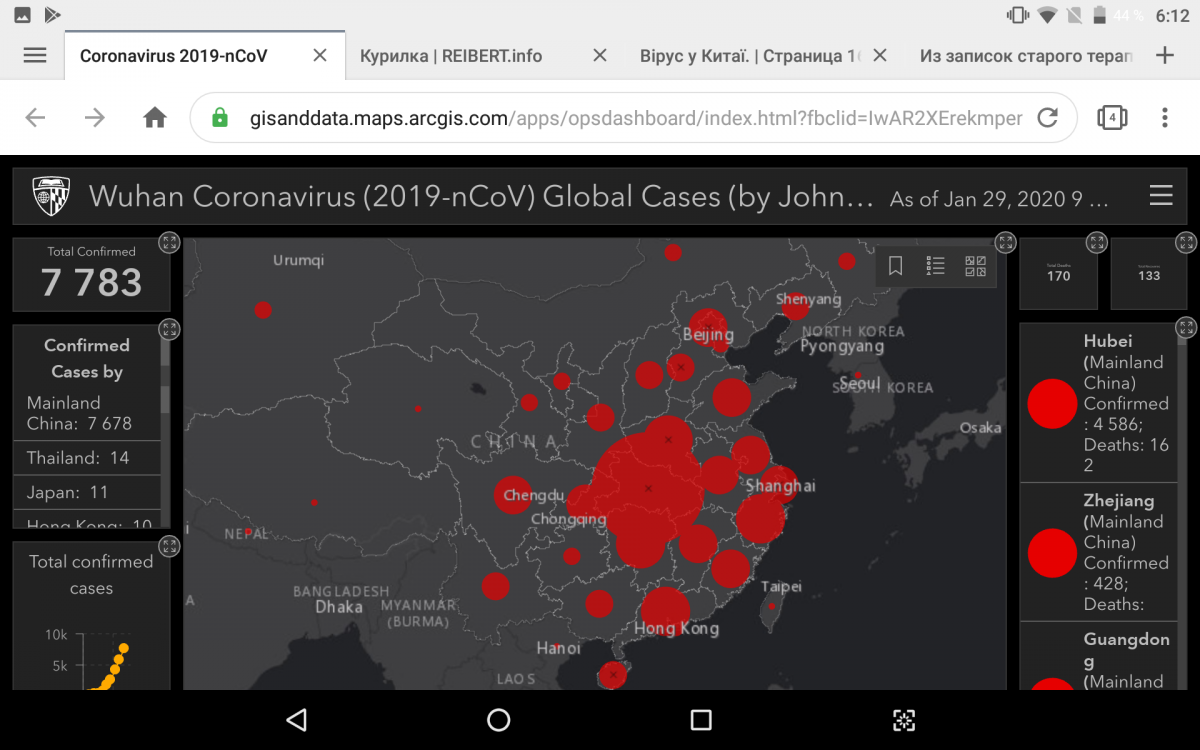This screenshot has width=1200, height=750.
Task: Focus the gisanddata.maps.arcgis.com address bar
Action: click(636, 118)
